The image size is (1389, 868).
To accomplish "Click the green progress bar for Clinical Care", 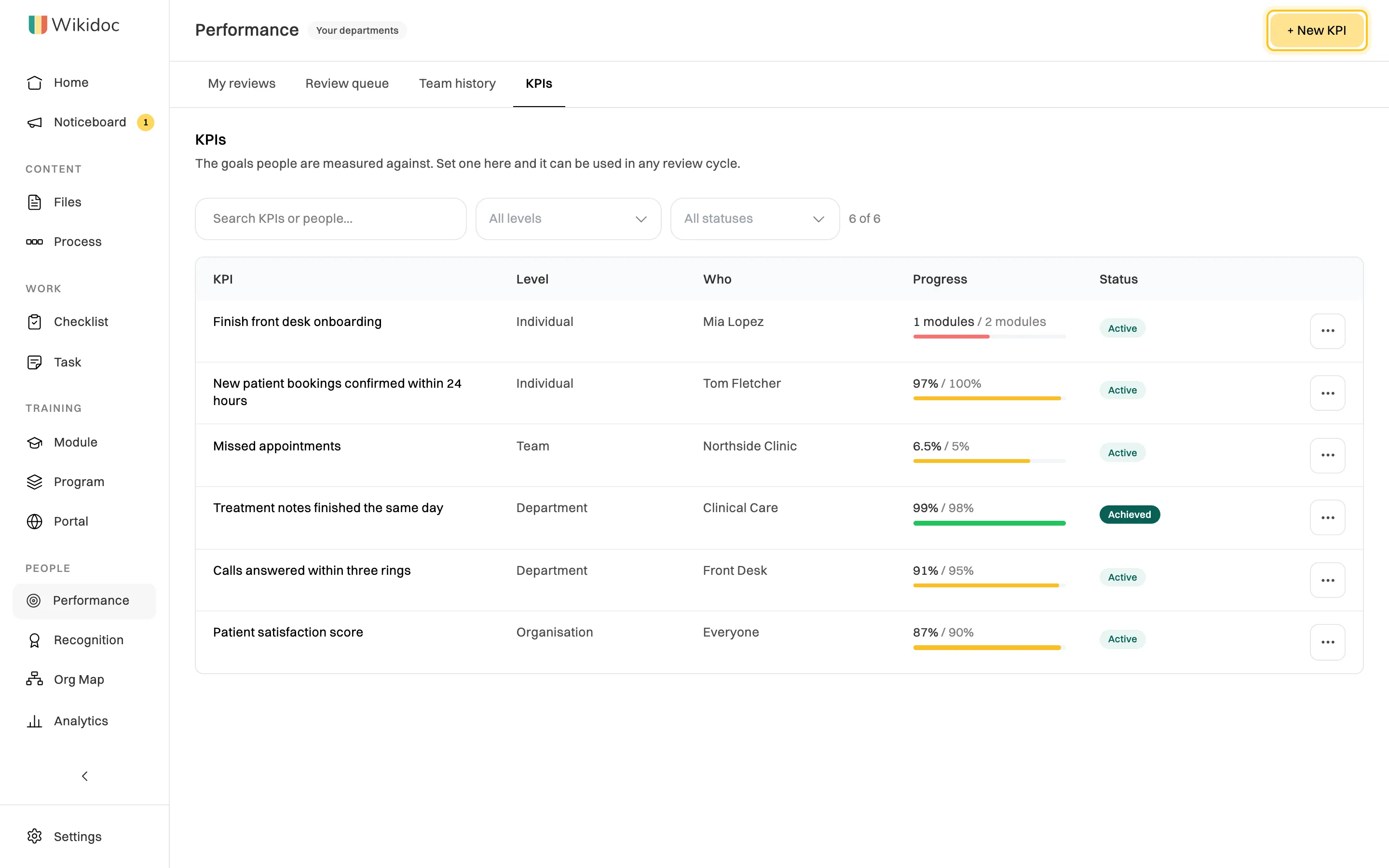I will 989,523.
